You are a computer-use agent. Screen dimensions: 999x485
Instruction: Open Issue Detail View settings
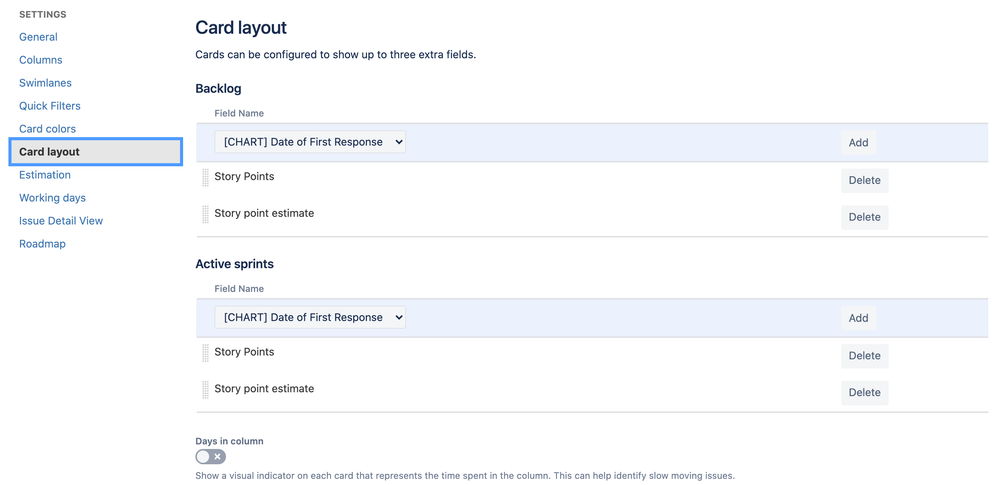pyautogui.click(x=61, y=221)
